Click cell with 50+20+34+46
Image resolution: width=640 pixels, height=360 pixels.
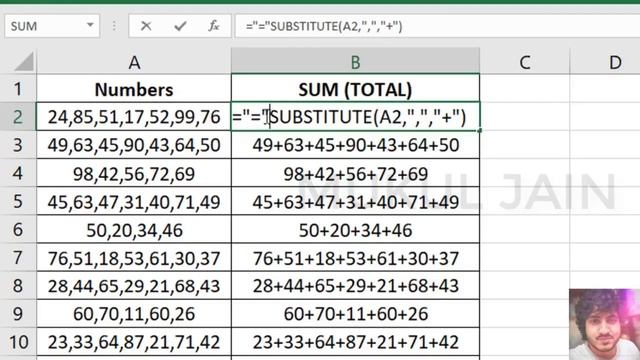356,229
